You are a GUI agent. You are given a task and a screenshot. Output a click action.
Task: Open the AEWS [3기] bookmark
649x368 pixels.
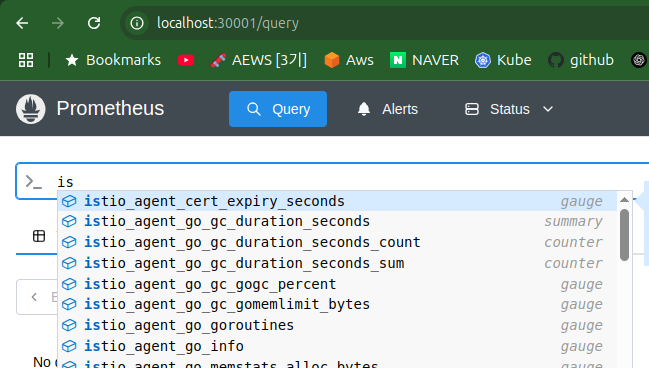tap(259, 60)
